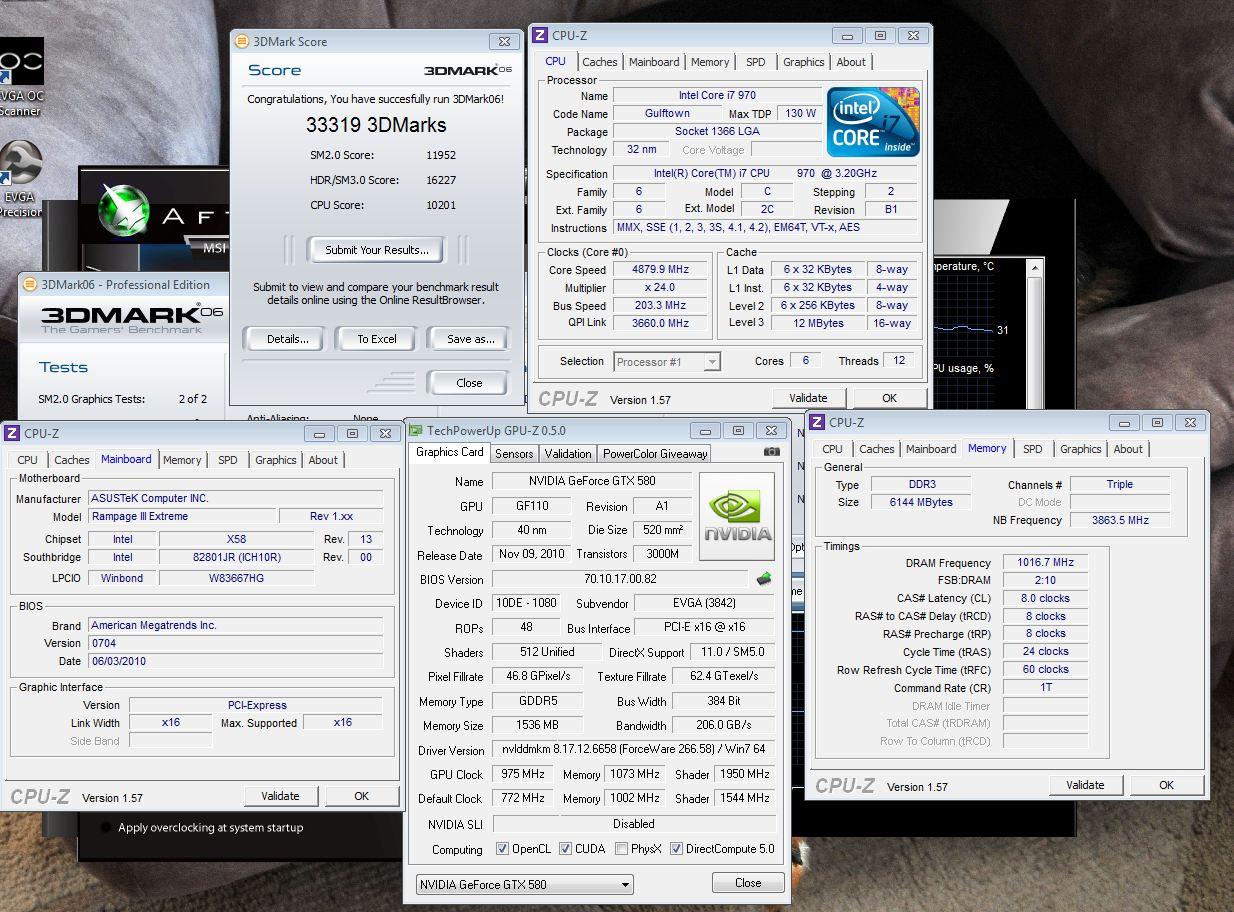The image size is (1234, 912).
Task: Click the 33319 3DMarks score text
Action: (376, 125)
